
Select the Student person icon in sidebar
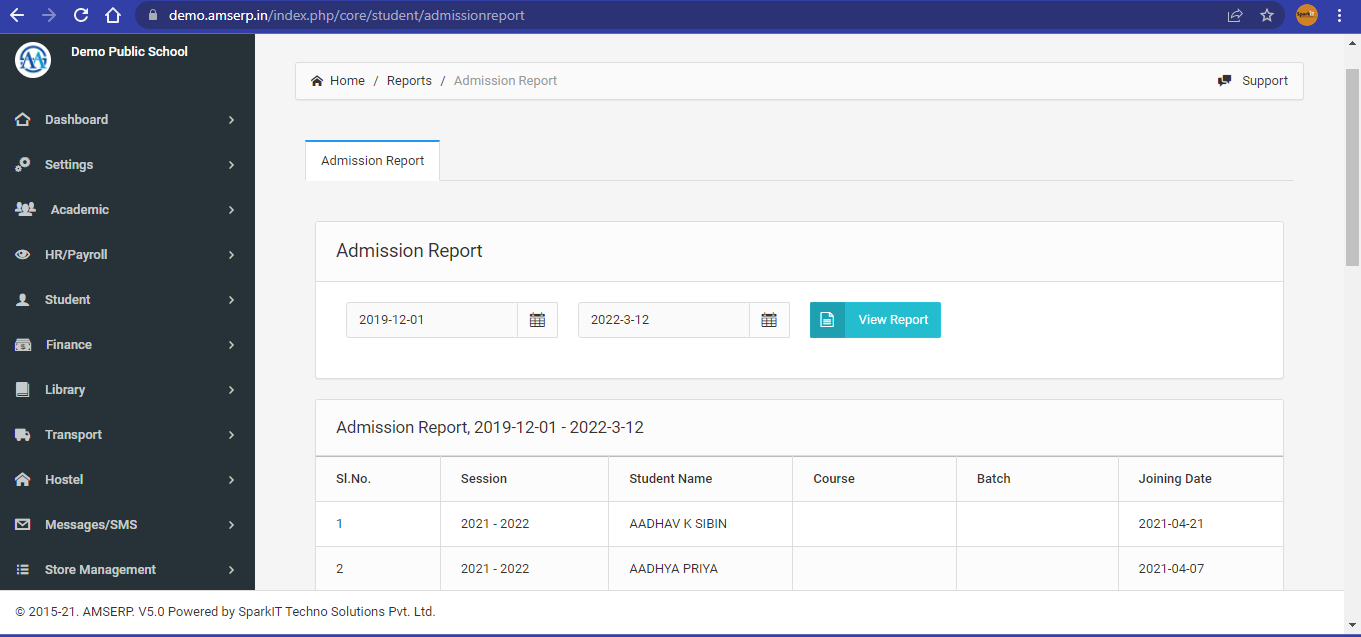click(22, 299)
